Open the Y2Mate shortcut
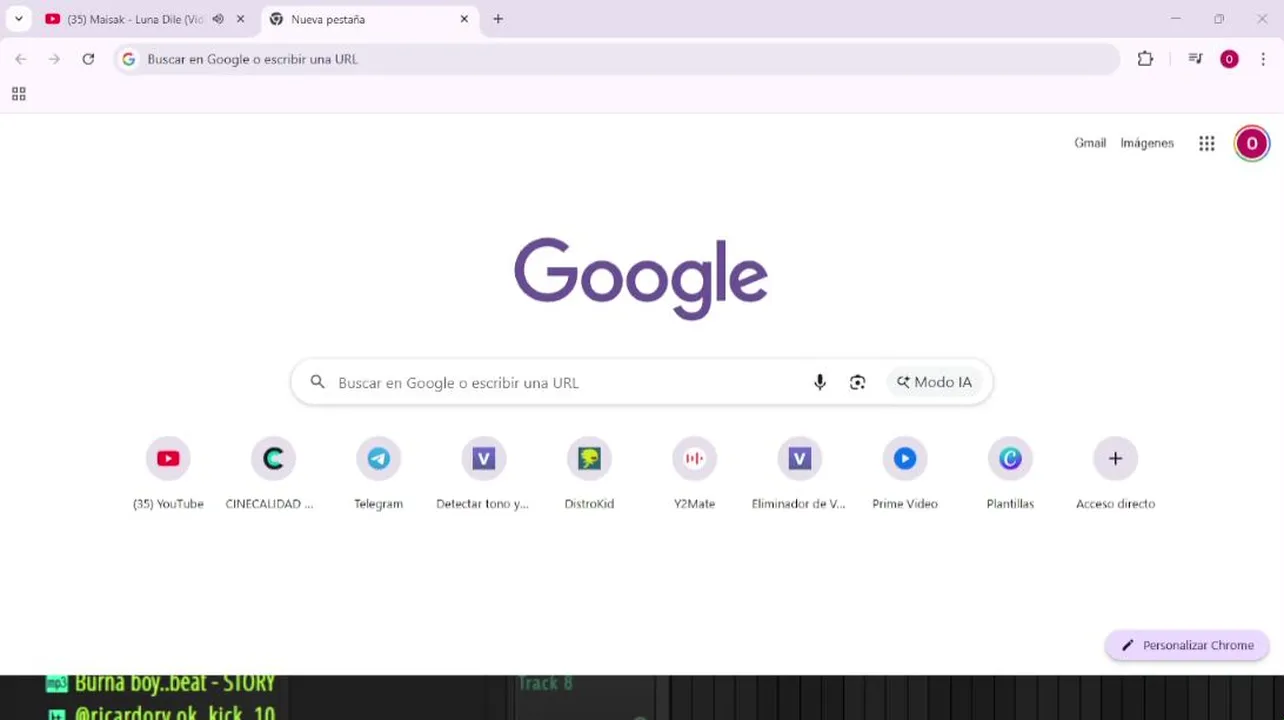The height and width of the screenshot is (720, 1284). 694,473
